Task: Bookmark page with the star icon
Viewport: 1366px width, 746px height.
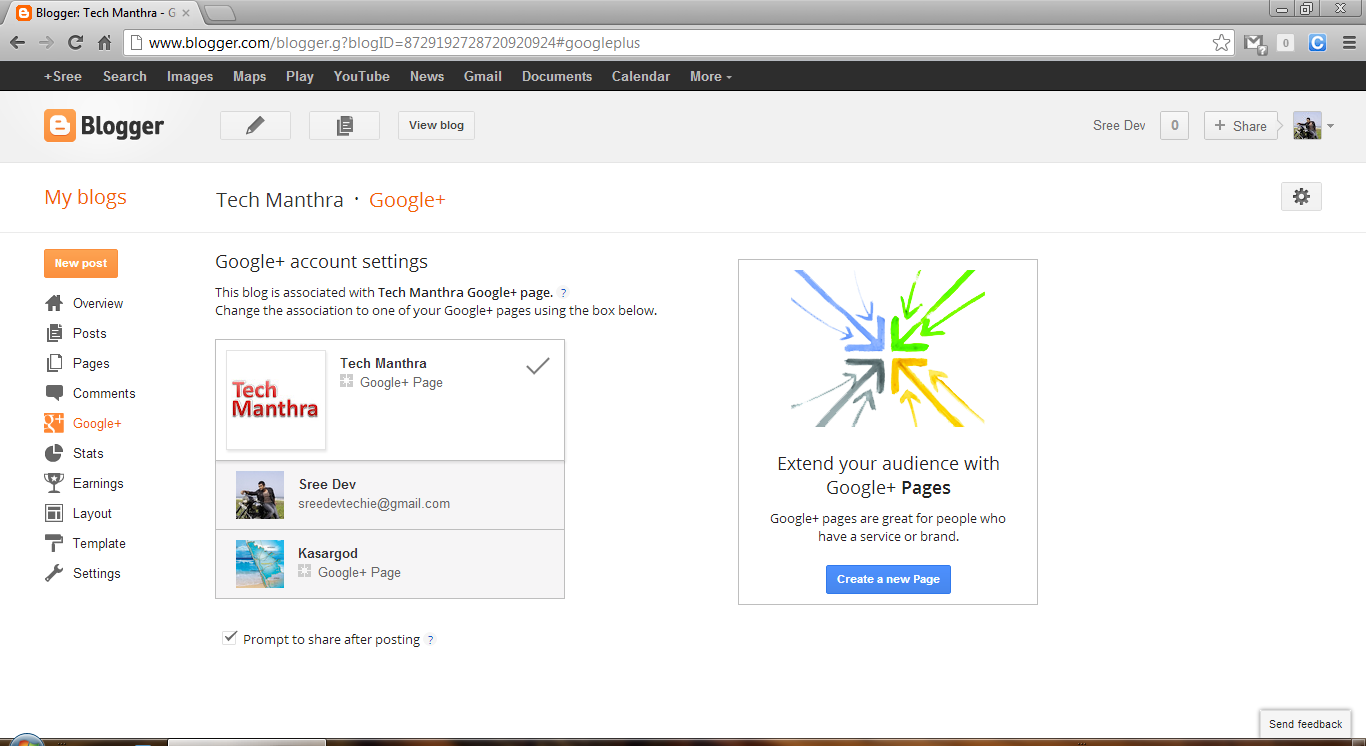Action: coord(1221,43)
